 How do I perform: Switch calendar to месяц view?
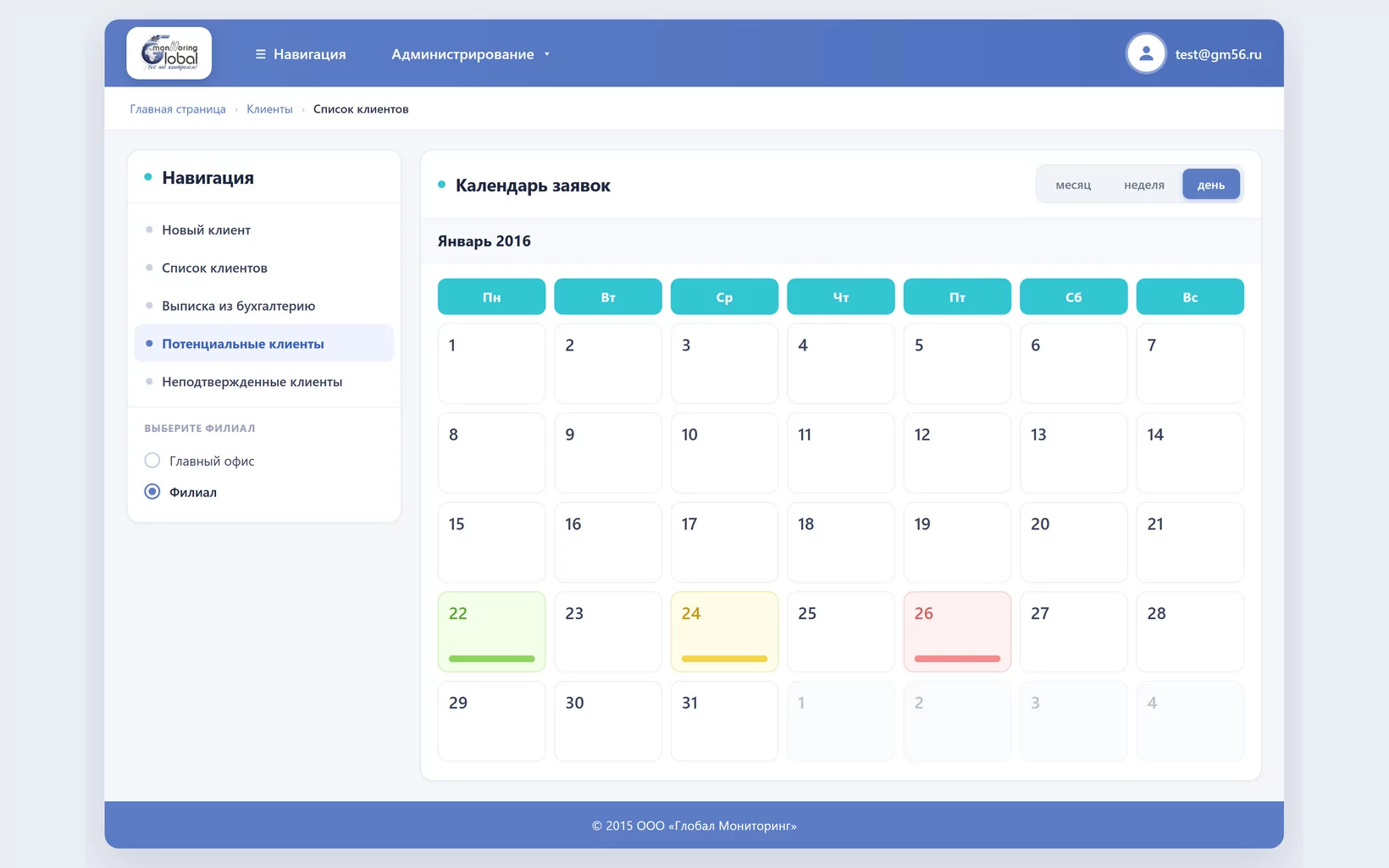[1073, 185]
